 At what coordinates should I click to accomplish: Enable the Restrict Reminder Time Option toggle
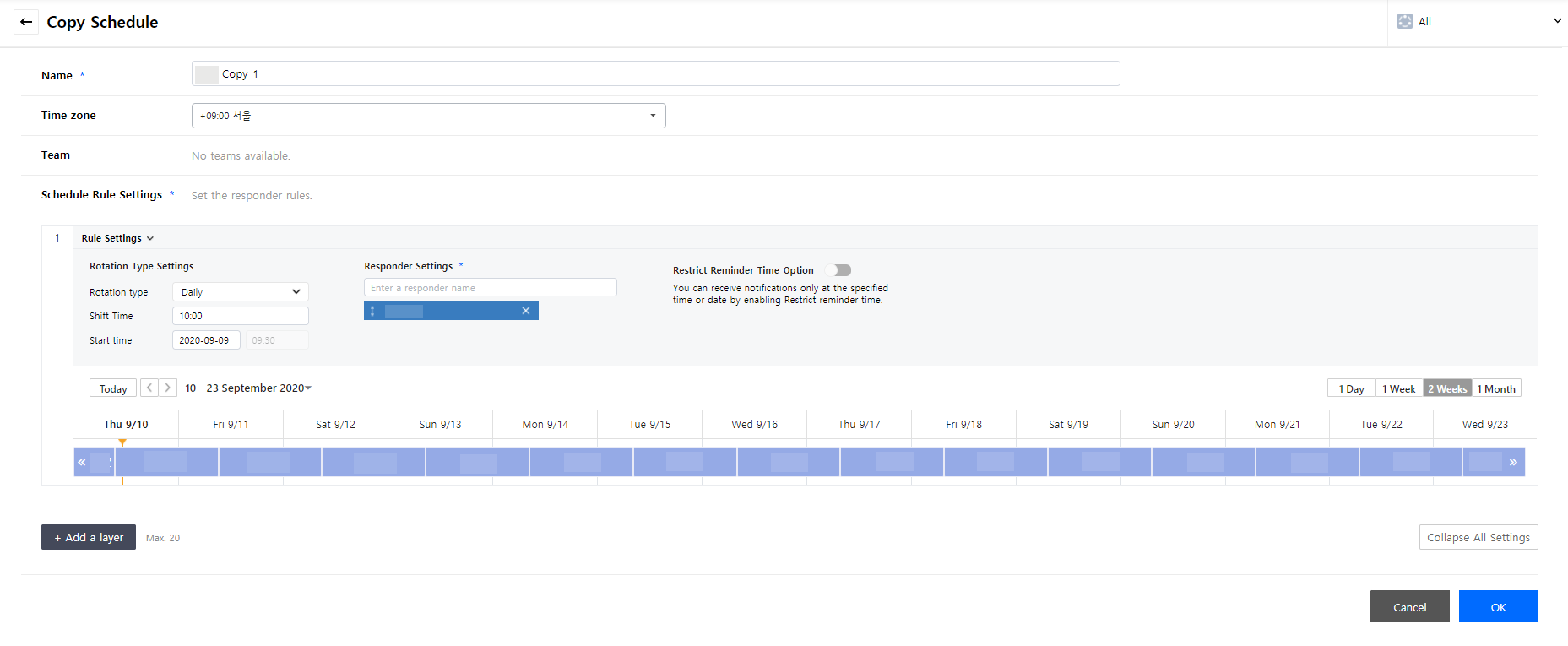pos(838,270)
